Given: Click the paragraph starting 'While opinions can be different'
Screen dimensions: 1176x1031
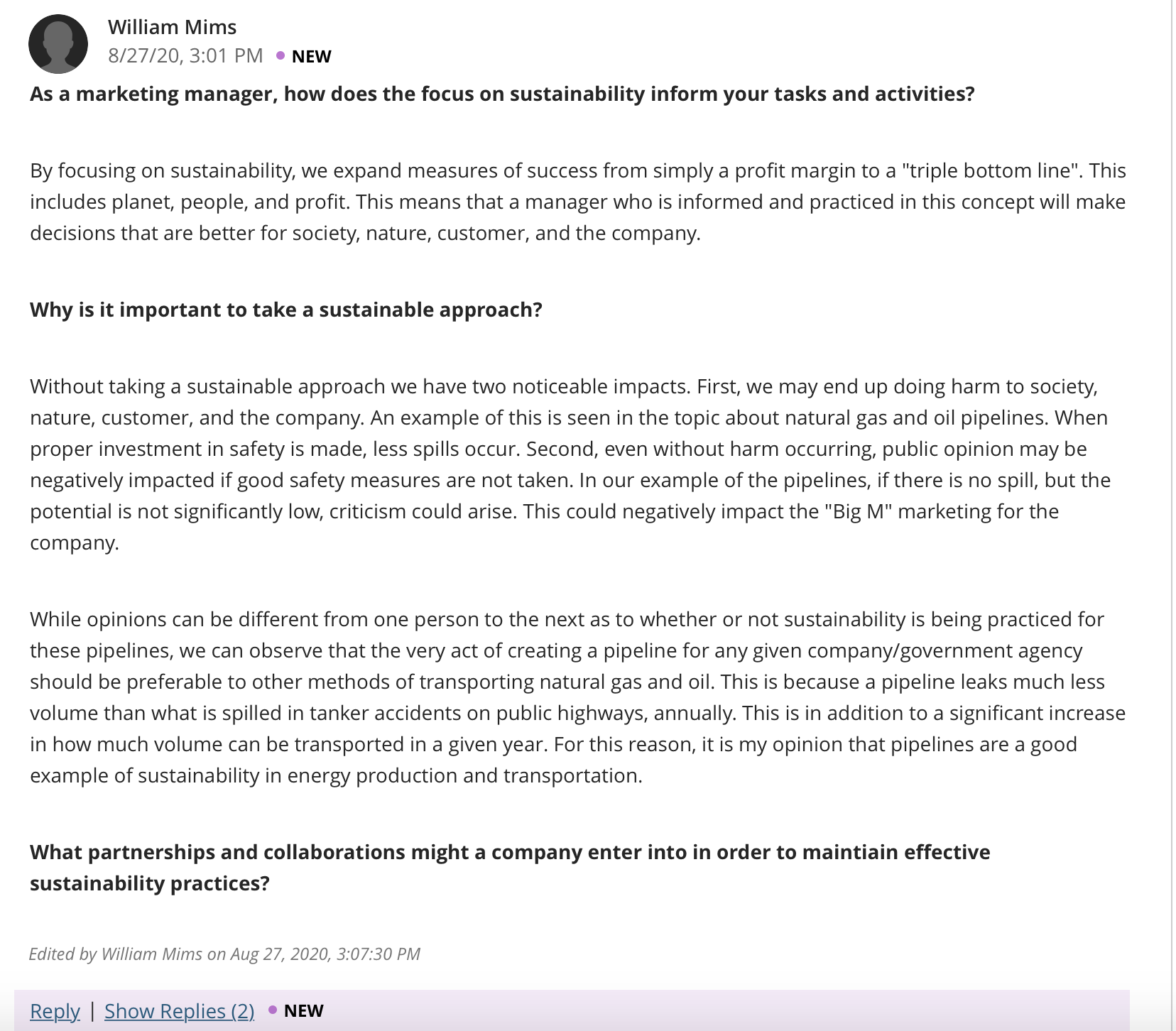Looking at the screenshot, I should [x=578, y=697].
